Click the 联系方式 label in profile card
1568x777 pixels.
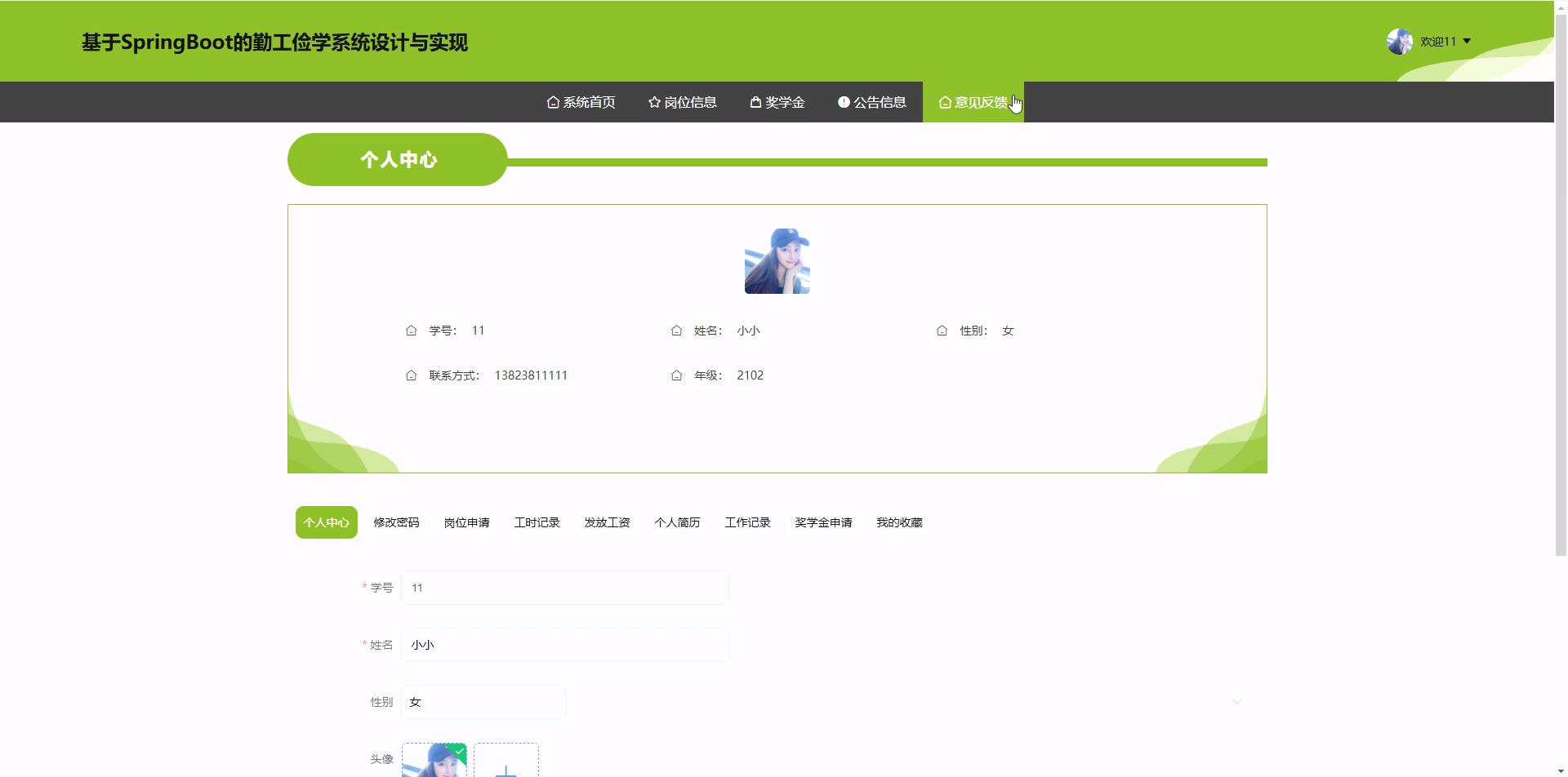[454, 375]
